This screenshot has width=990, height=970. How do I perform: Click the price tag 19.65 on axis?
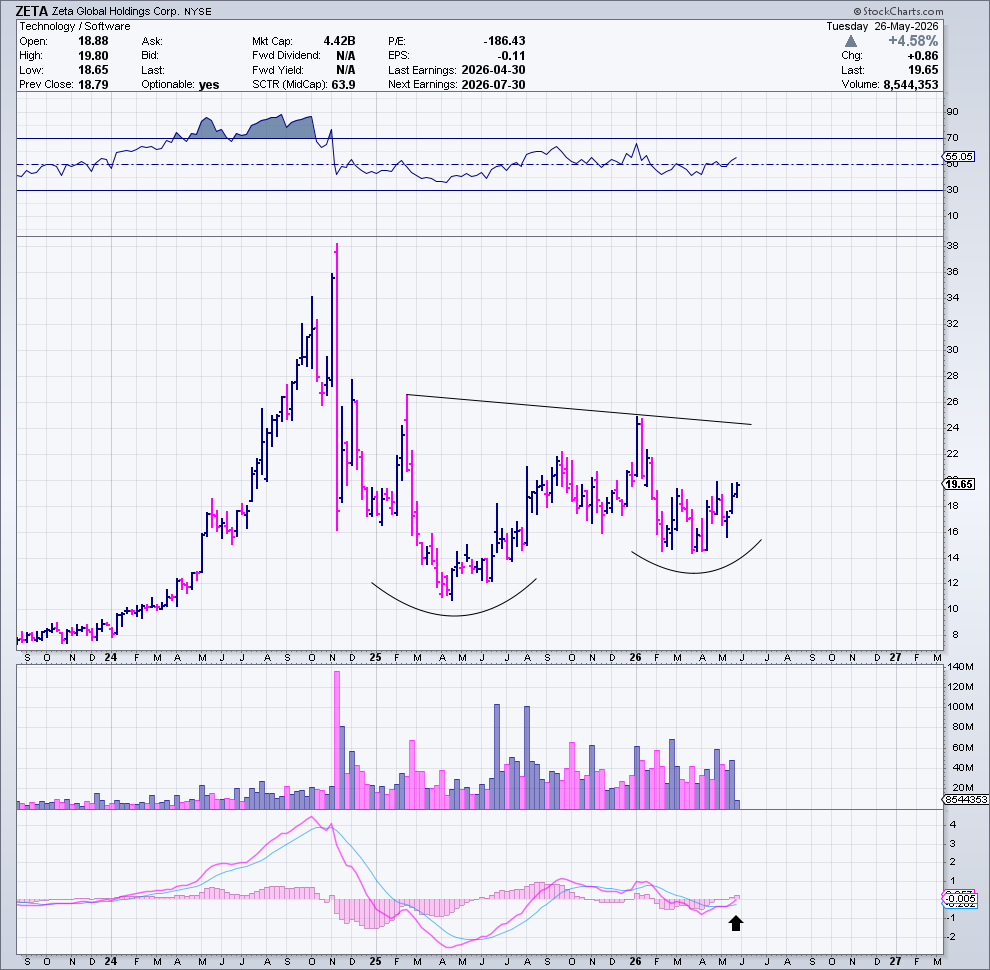coord(958,484)
